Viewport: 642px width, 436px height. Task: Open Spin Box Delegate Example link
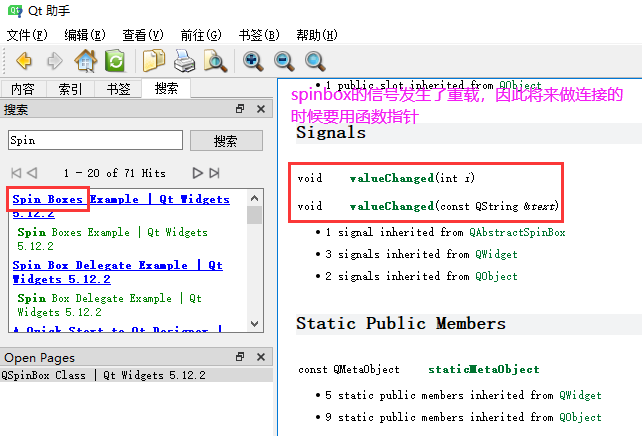tap(118, 272)
